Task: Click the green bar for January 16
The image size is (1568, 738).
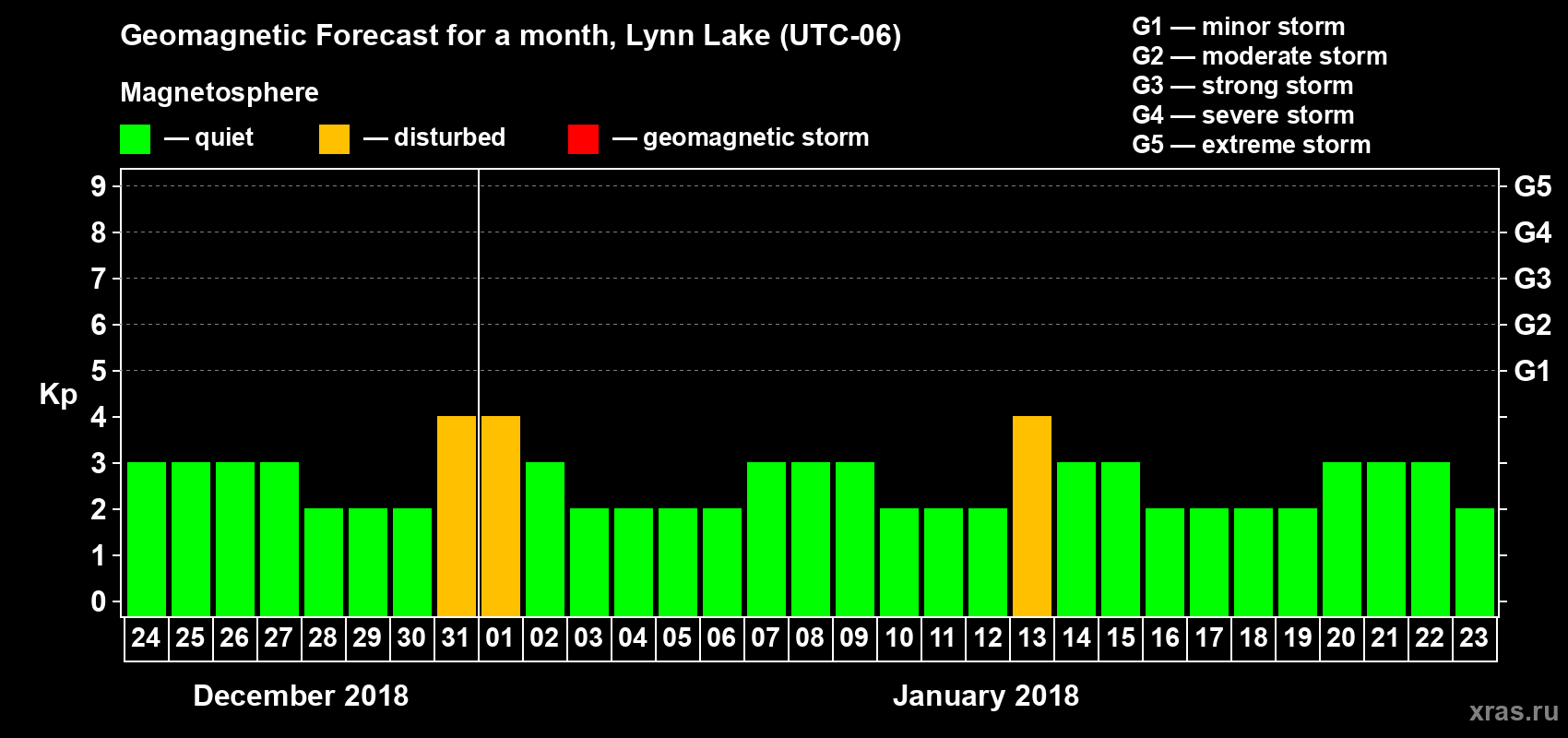Action: tap(1165, 562)
